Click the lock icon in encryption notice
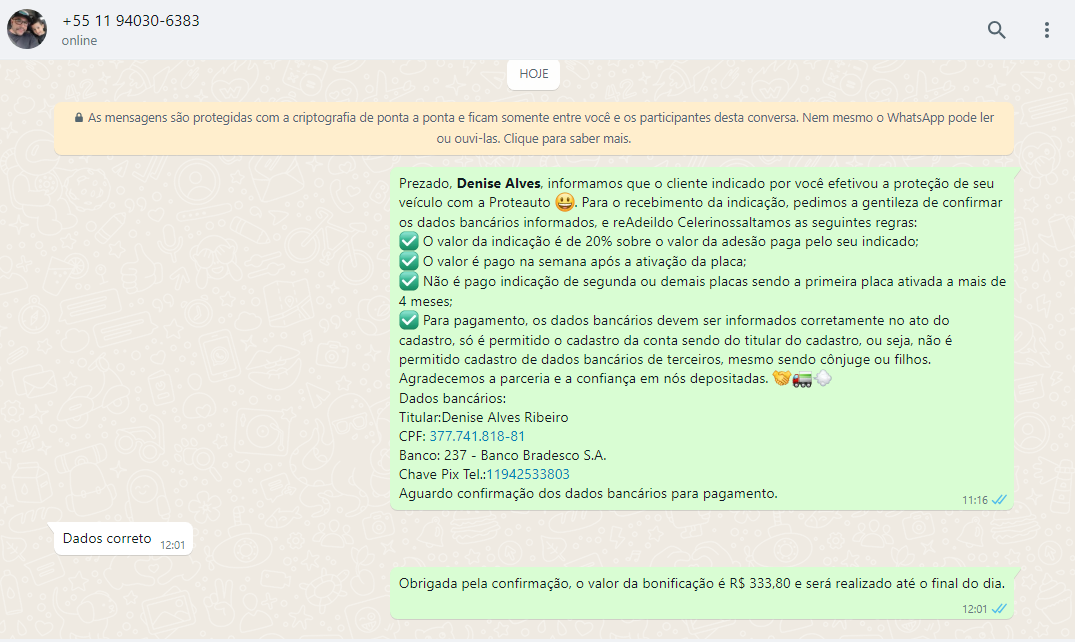This screenshot has width=1075, height=642. (78, 118)
